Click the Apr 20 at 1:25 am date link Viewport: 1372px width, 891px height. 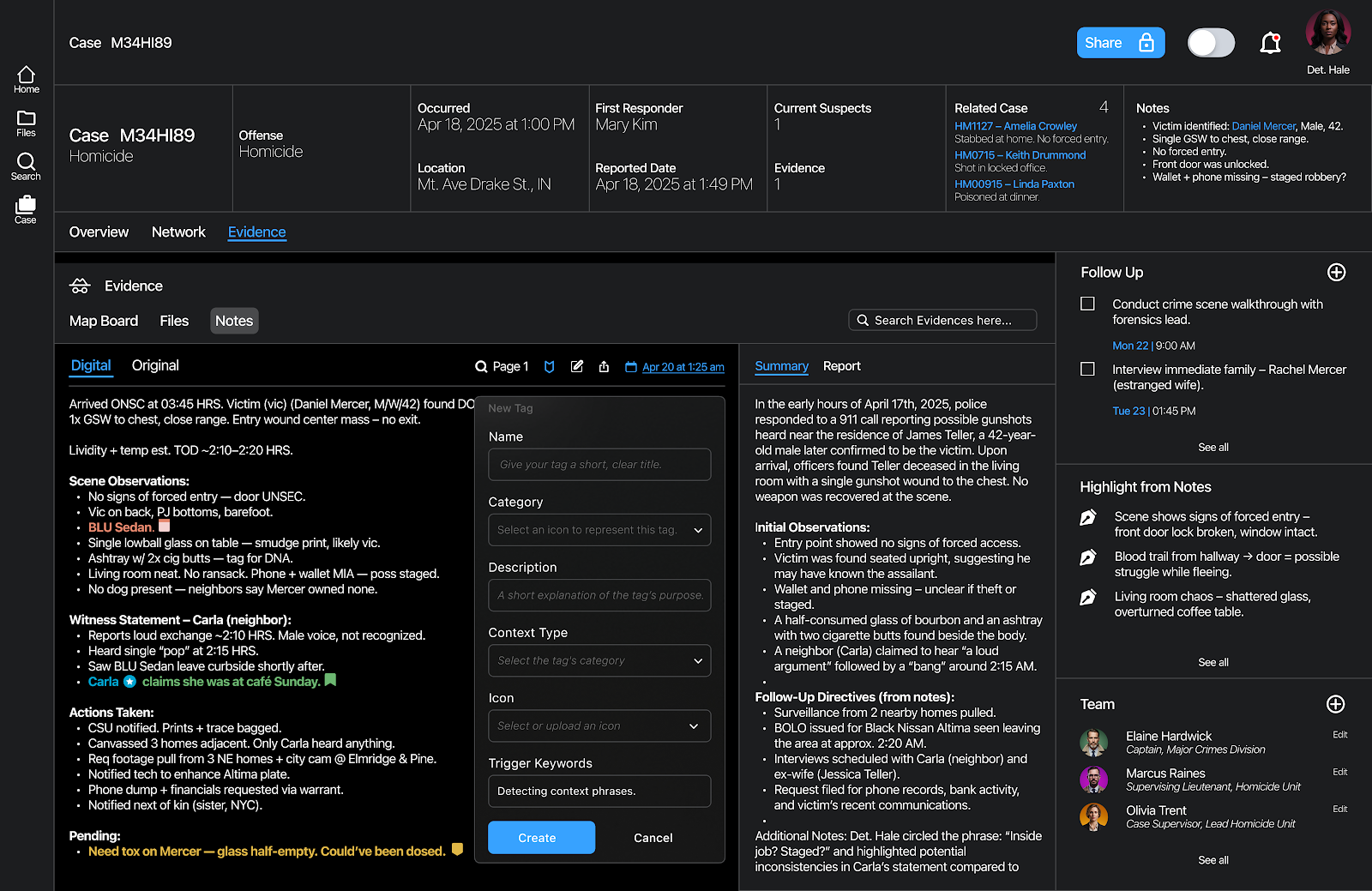click(683, 367)
